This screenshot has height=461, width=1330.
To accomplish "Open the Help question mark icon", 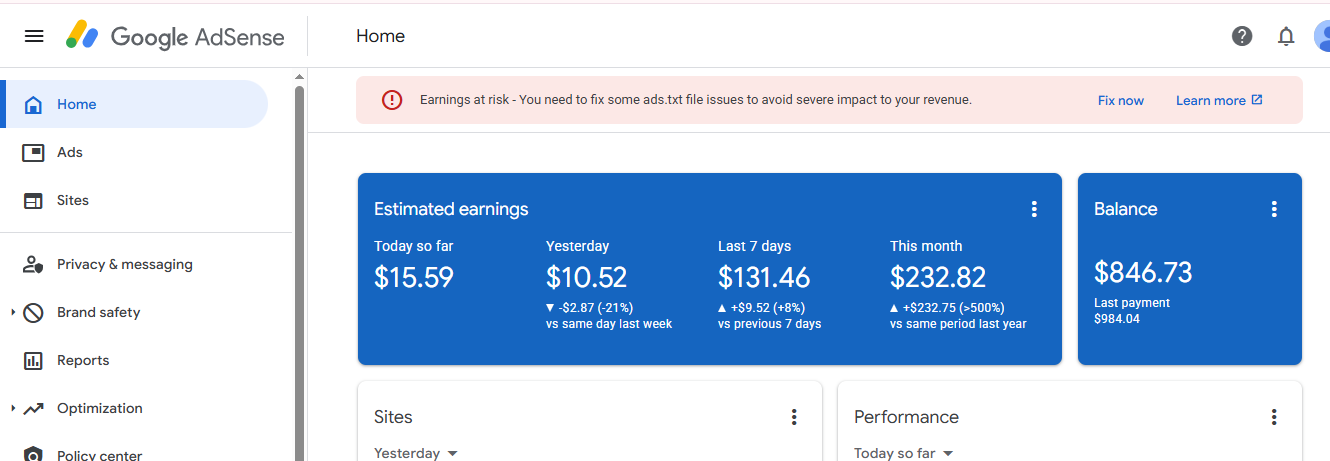I will 1242,36.
